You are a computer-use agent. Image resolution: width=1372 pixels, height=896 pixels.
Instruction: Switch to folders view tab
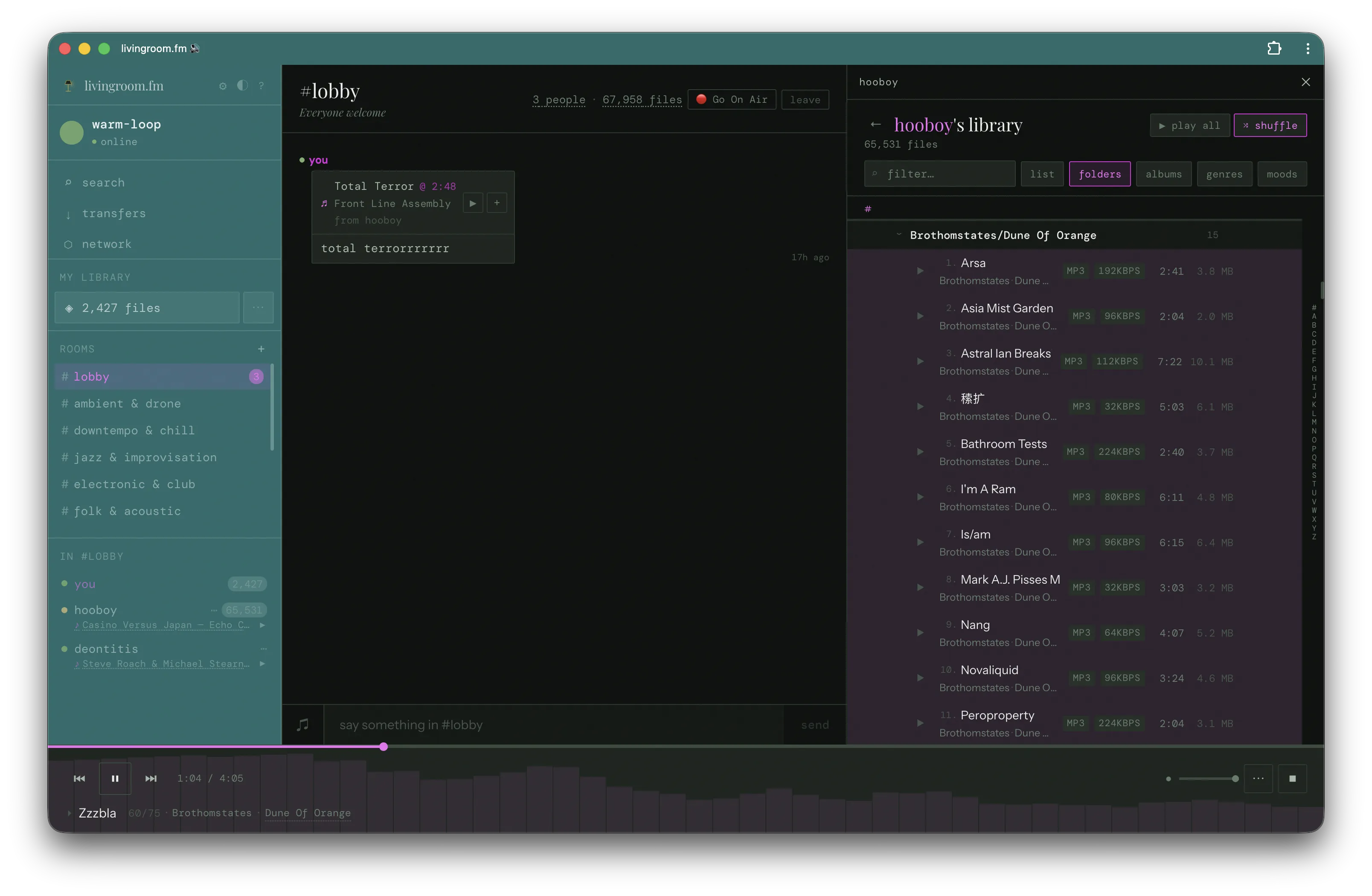coord(1099,174)
